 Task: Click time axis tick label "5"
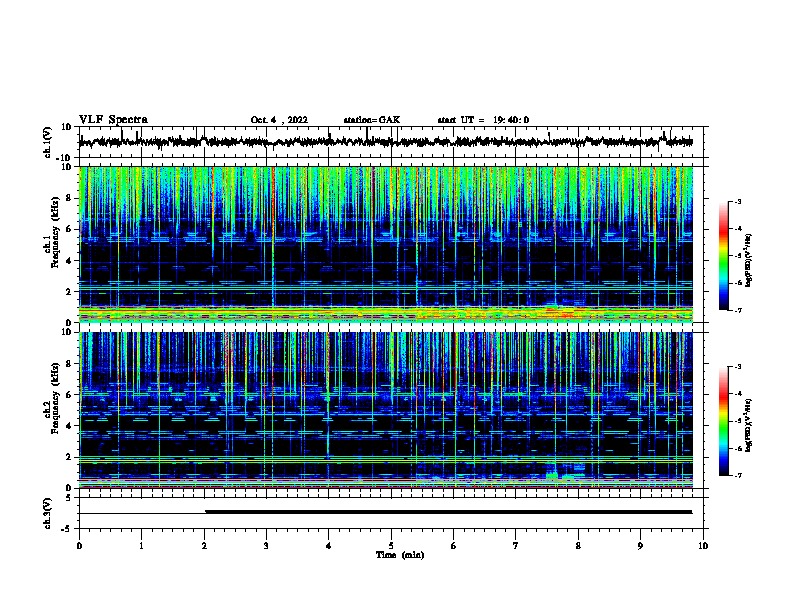pos(391,546)
